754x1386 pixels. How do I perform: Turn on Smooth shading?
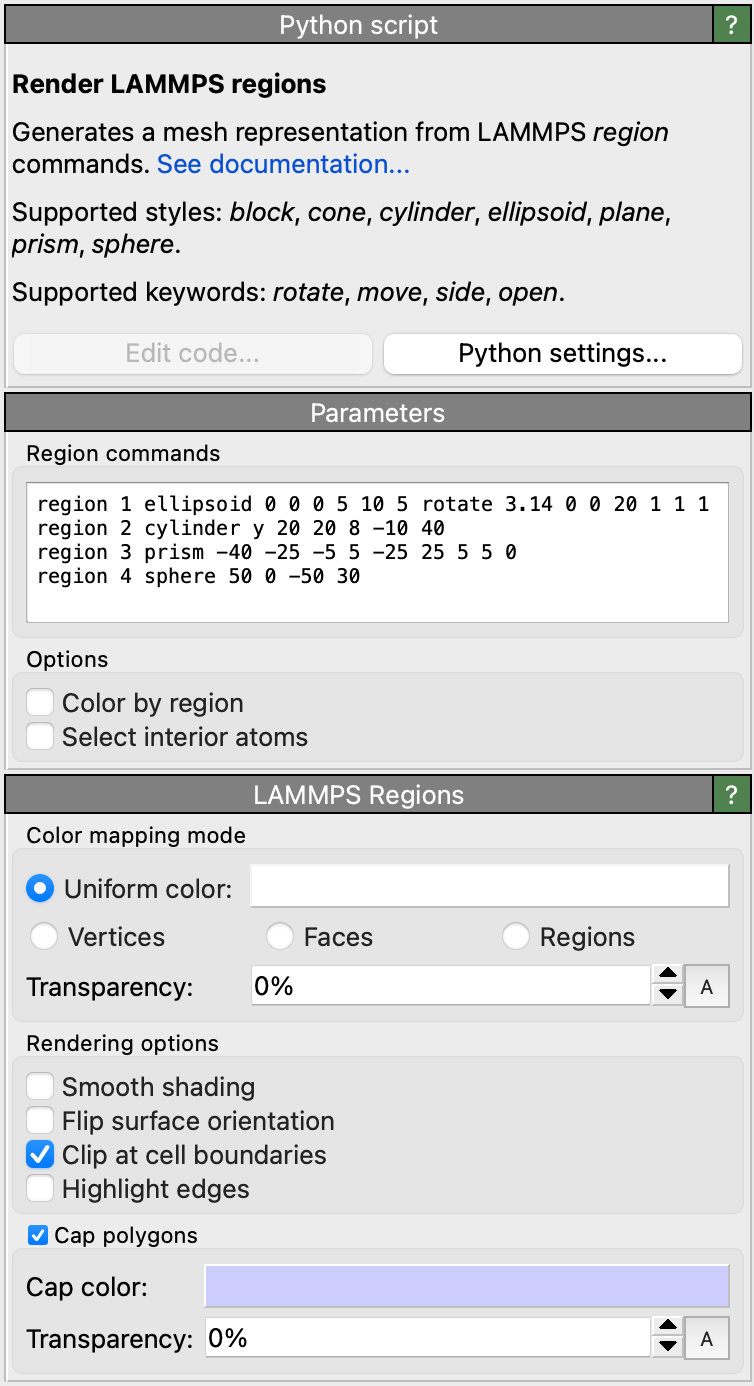pos(40,1087)
